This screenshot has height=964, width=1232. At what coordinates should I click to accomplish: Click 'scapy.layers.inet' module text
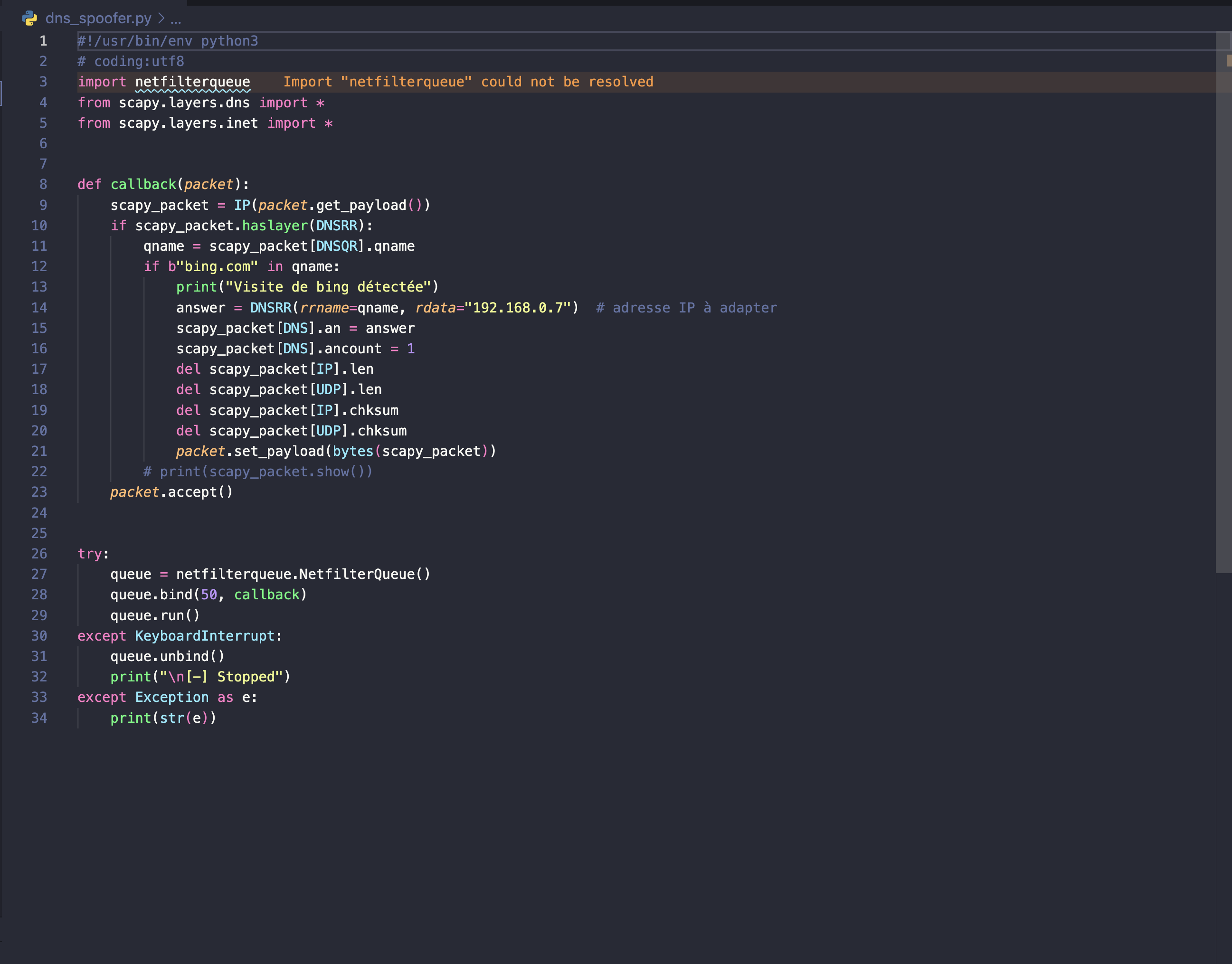[189, 123]
